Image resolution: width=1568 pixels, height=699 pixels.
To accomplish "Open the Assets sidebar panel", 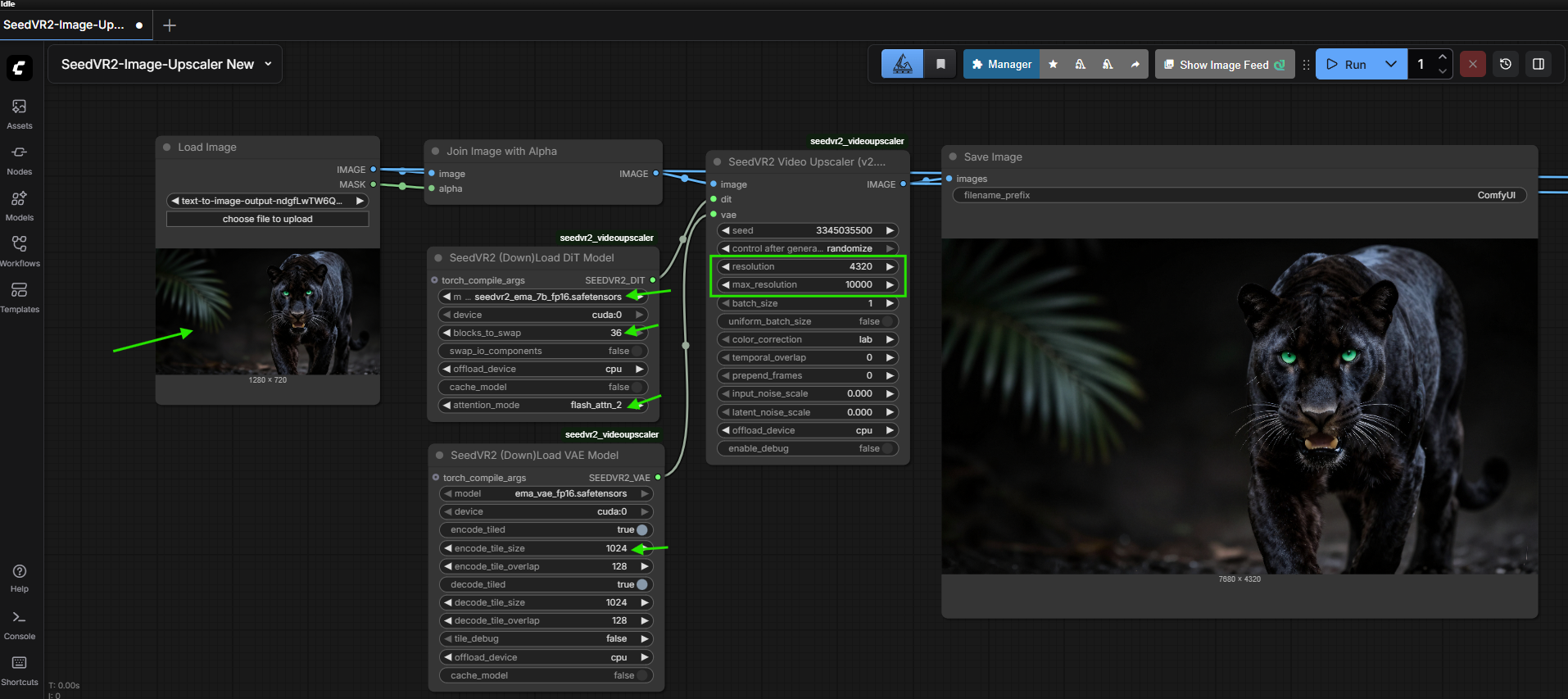I will click(20, 114).
